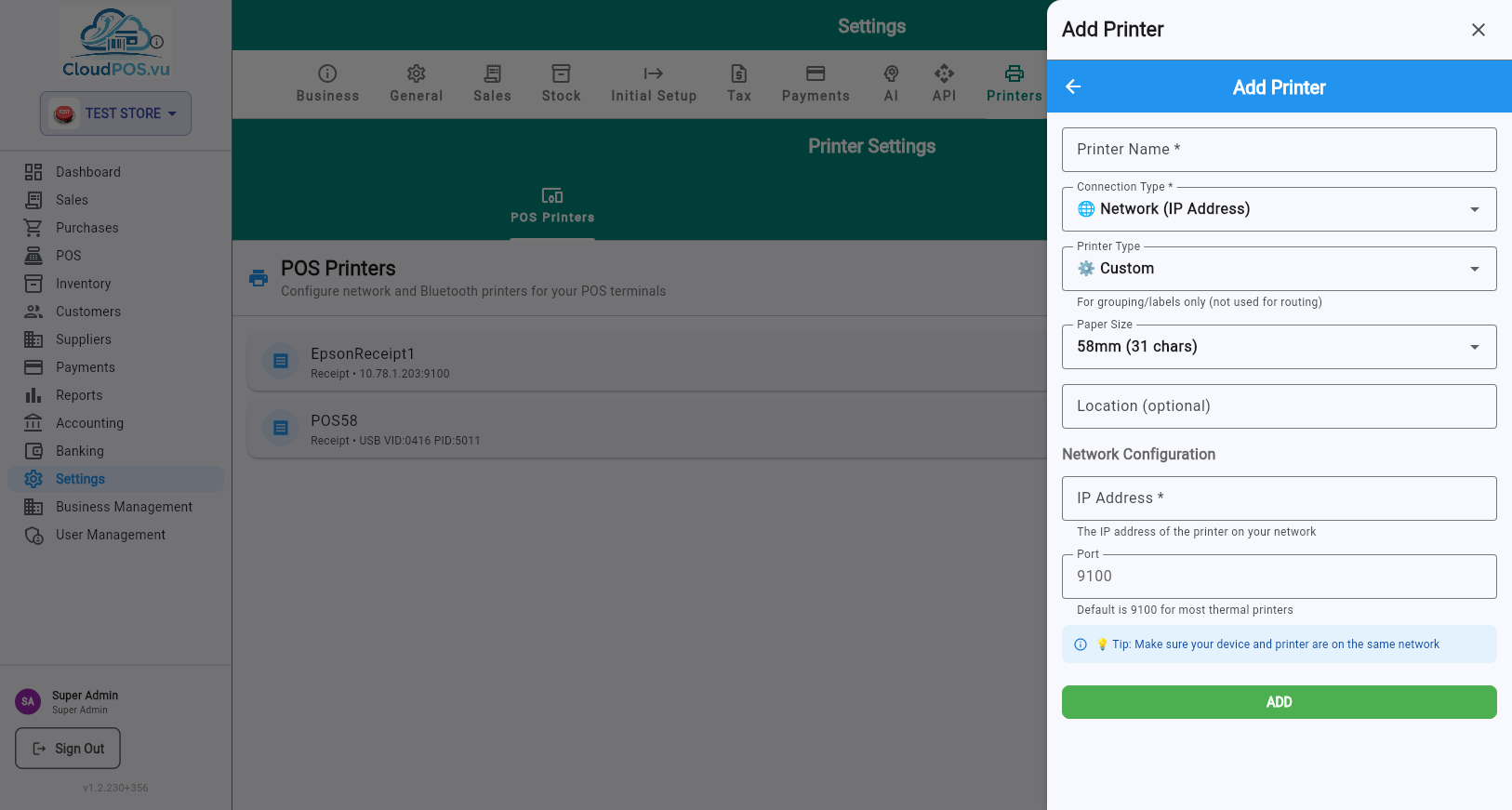This screenshot has height=810, width=1512.
Task: Click the back arrow in Add Printer header
Action: (x=1073, y=86)
